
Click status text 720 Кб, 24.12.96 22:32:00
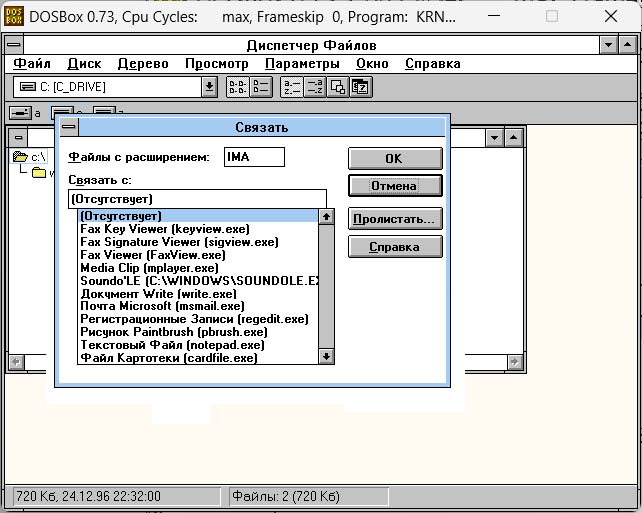[88, 496]
